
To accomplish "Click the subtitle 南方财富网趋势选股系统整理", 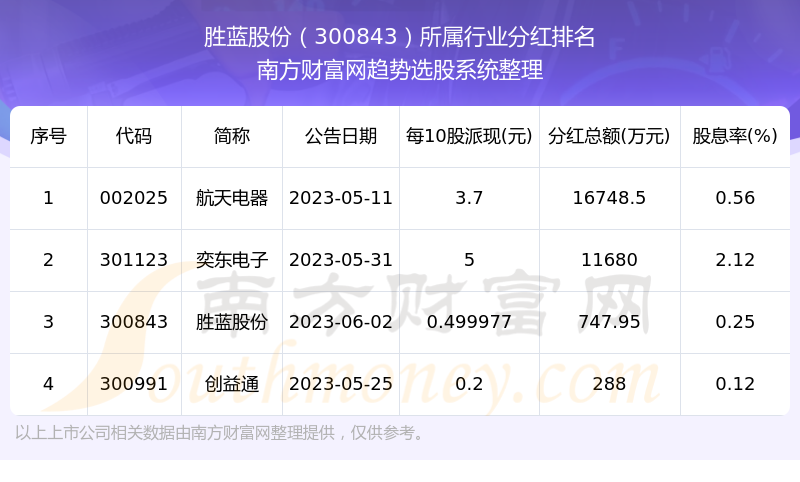I will pos(399,70).
